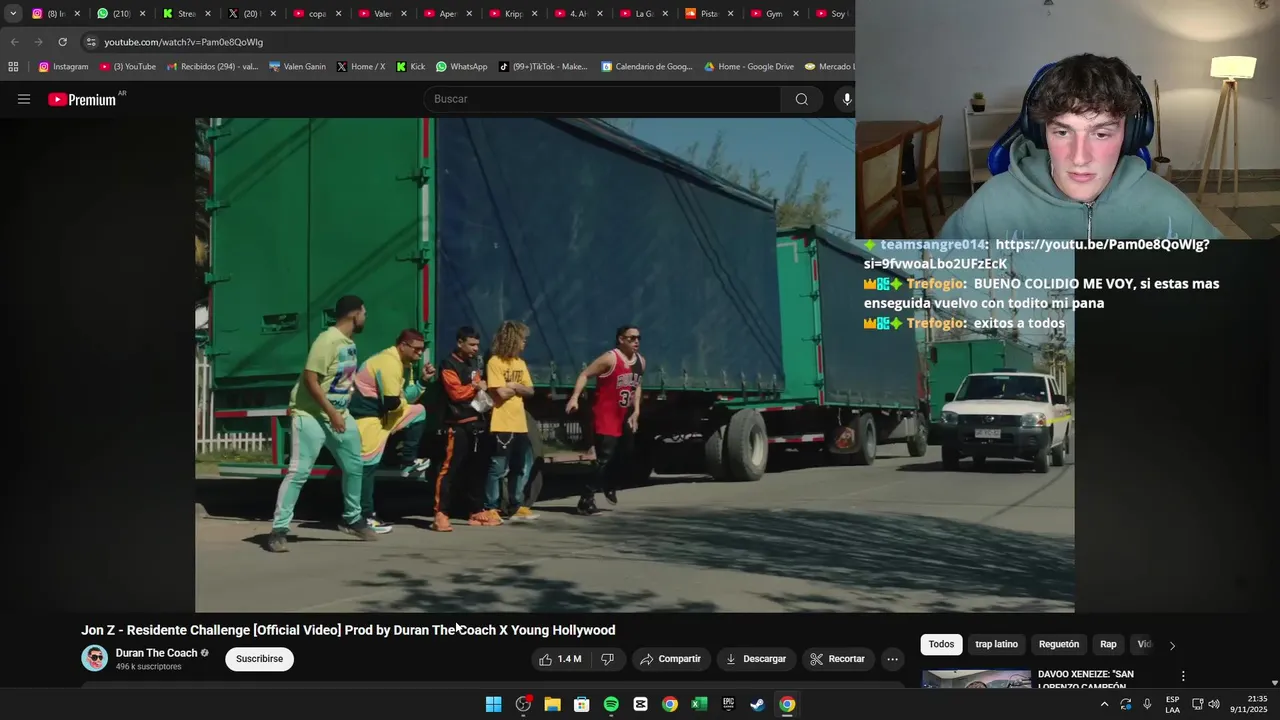
Task: Open the bookmarks apps grid icon
Action: click(13, 67)
